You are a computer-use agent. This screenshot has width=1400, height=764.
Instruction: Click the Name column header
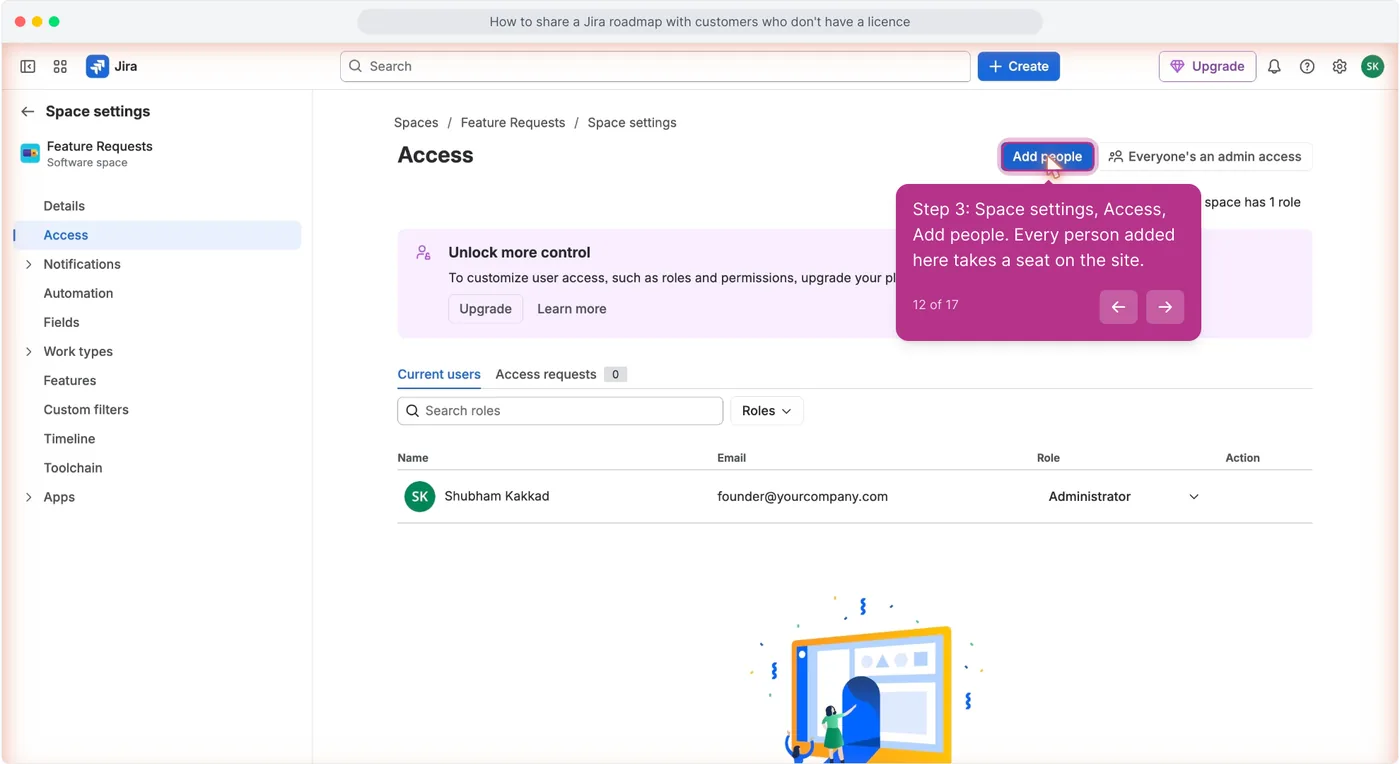pyautogui.click(x=413, y=458)
